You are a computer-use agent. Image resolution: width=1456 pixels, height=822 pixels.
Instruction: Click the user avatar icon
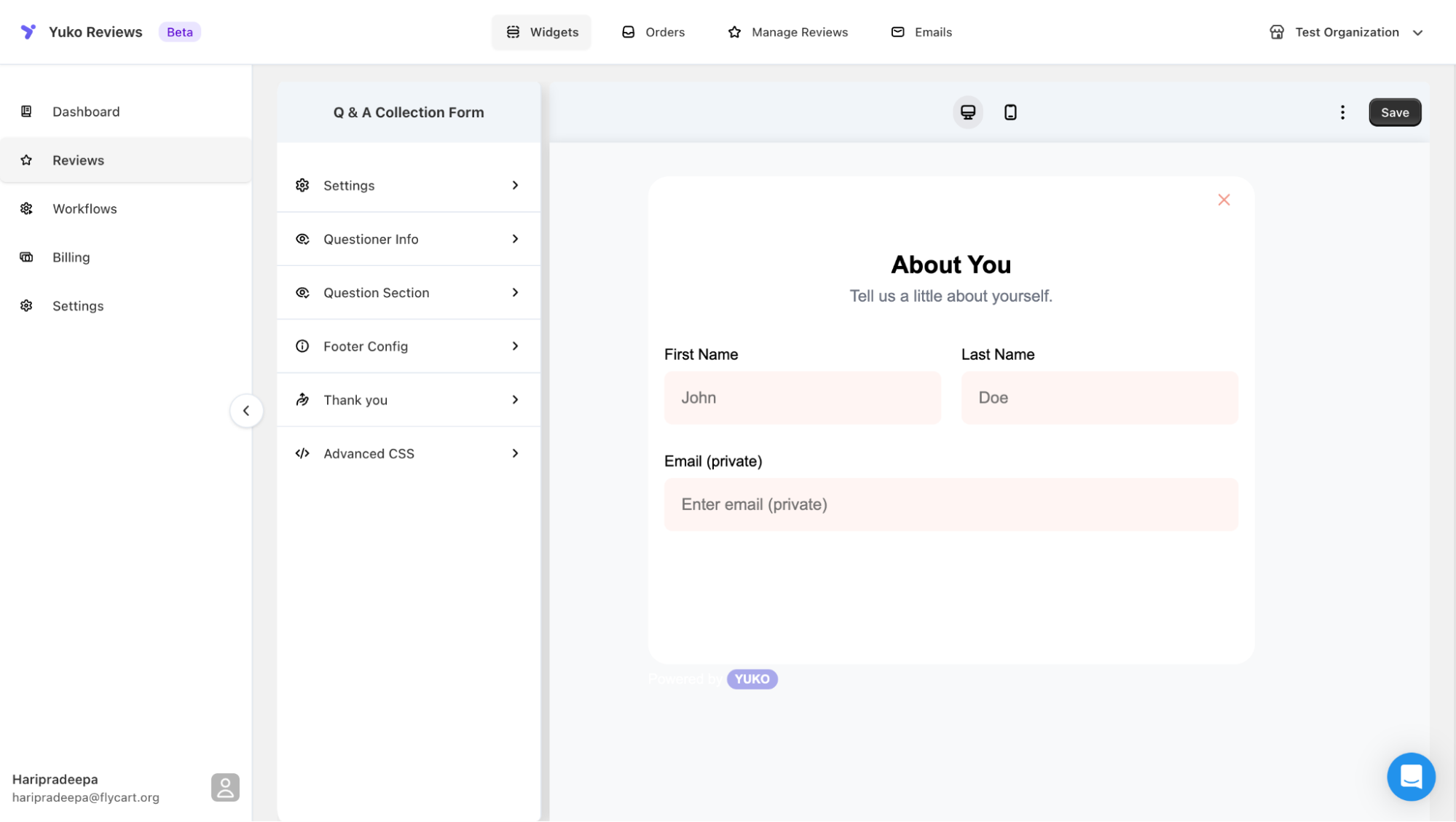[x=225, y=787]
